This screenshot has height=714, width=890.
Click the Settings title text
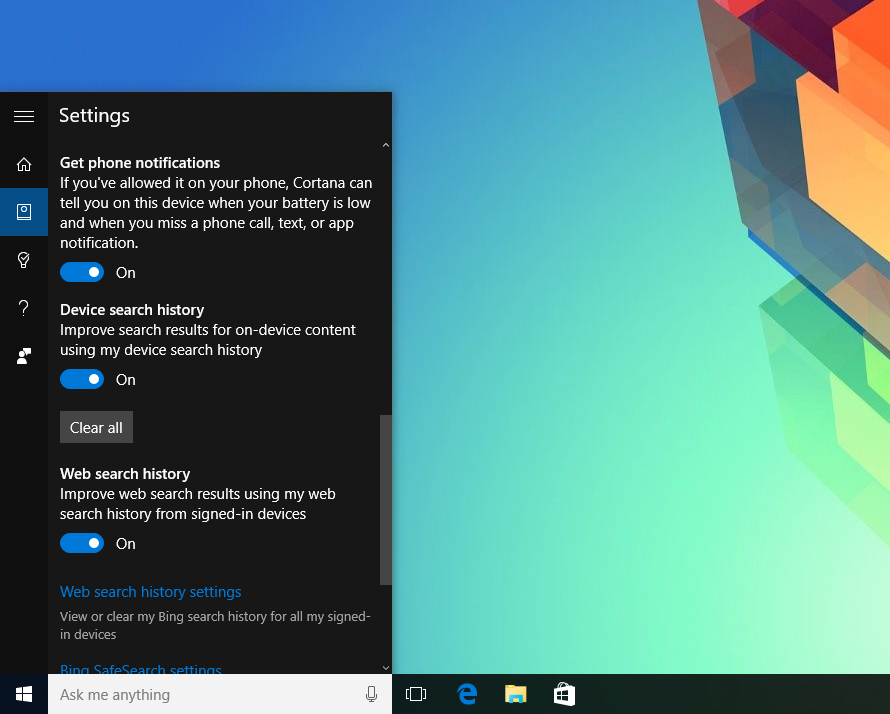click(94, 116)
